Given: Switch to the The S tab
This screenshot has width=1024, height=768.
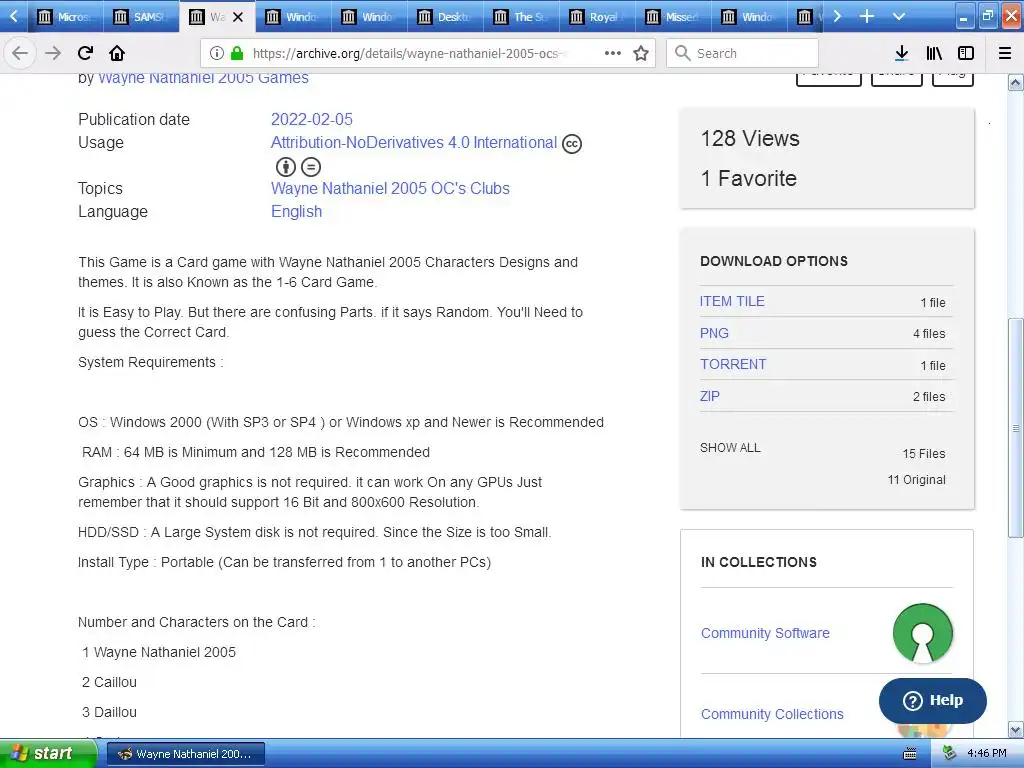Looking at the screenshot, I should click(520, 17).
